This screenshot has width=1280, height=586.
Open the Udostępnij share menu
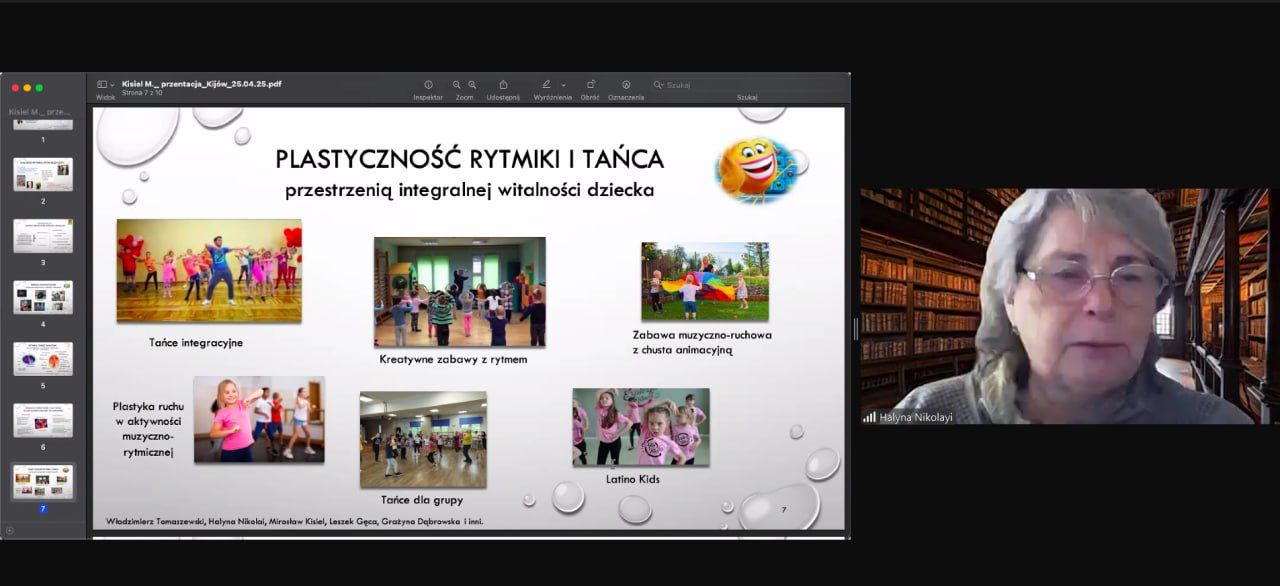(x=503, y=85)
